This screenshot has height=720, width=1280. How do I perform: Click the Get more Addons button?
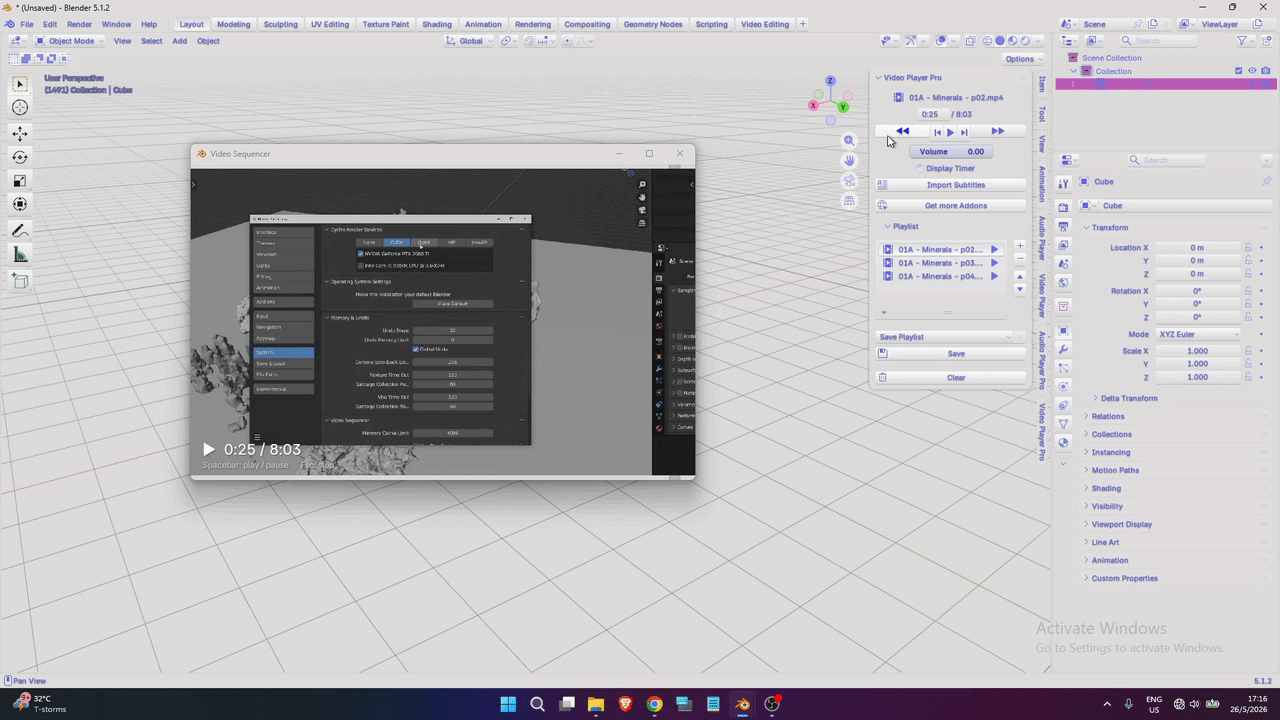[x=951, y=206]
